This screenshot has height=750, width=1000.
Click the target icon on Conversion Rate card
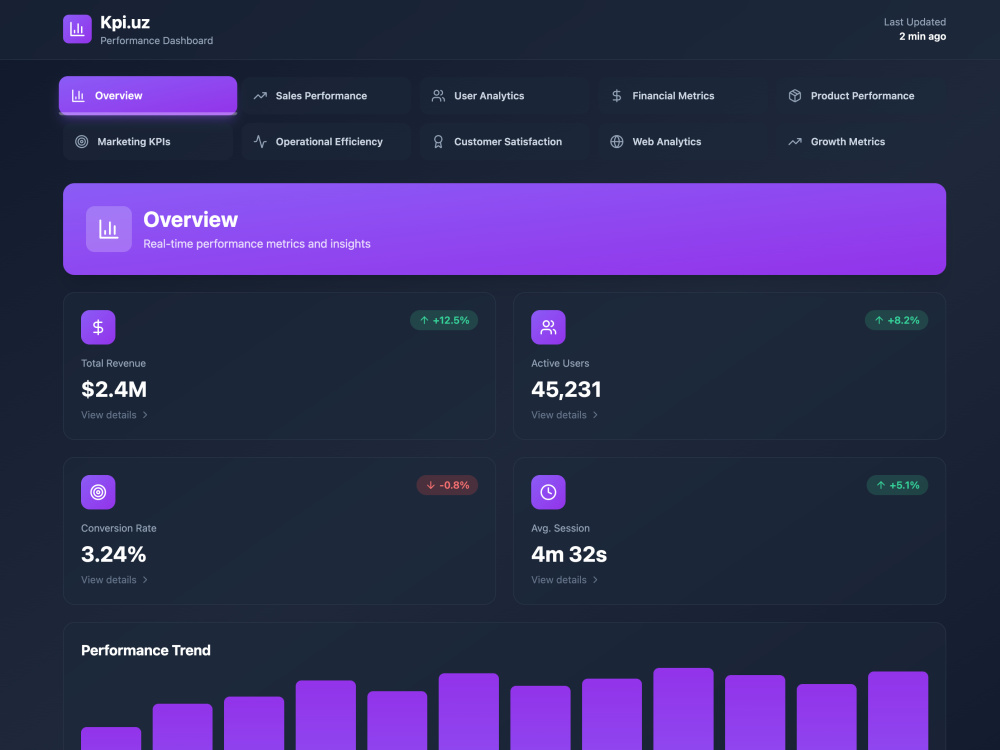click(98, 492)
